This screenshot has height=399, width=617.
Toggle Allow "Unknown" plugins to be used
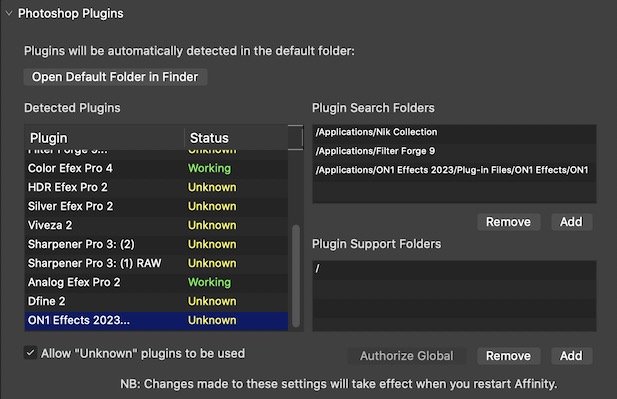click(x=30, y=353)
